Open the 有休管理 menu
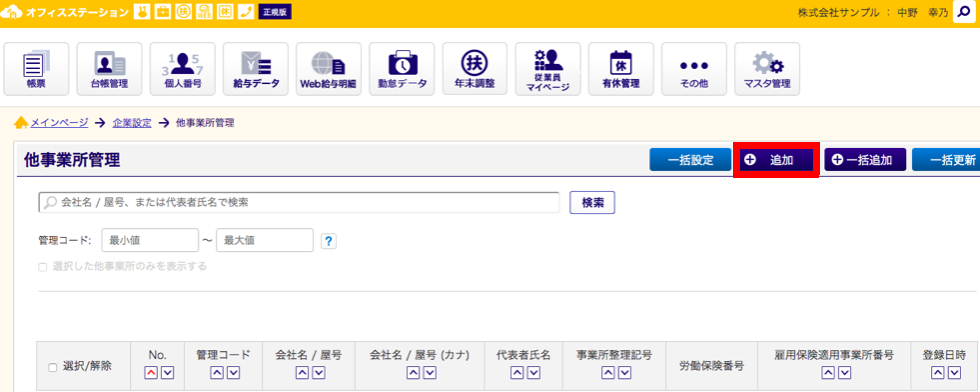Screen dimensions: 980x392 click(x=621, y=69)
